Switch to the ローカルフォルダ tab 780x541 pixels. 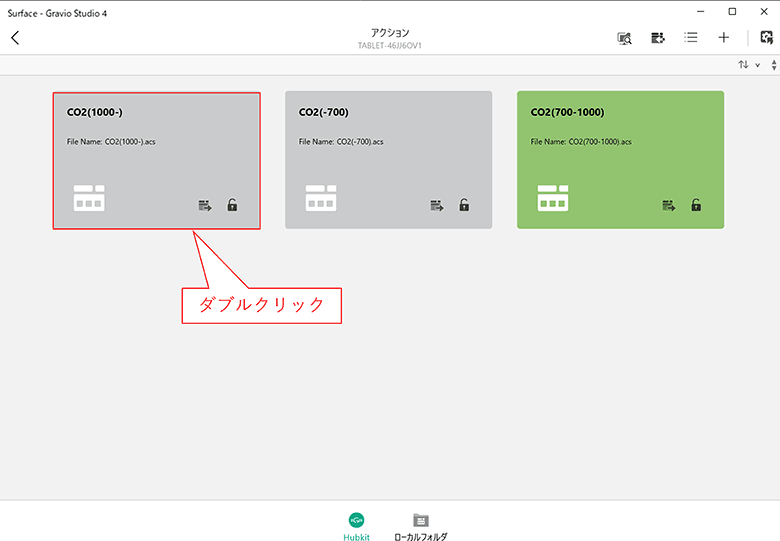[x=420, y=527]
